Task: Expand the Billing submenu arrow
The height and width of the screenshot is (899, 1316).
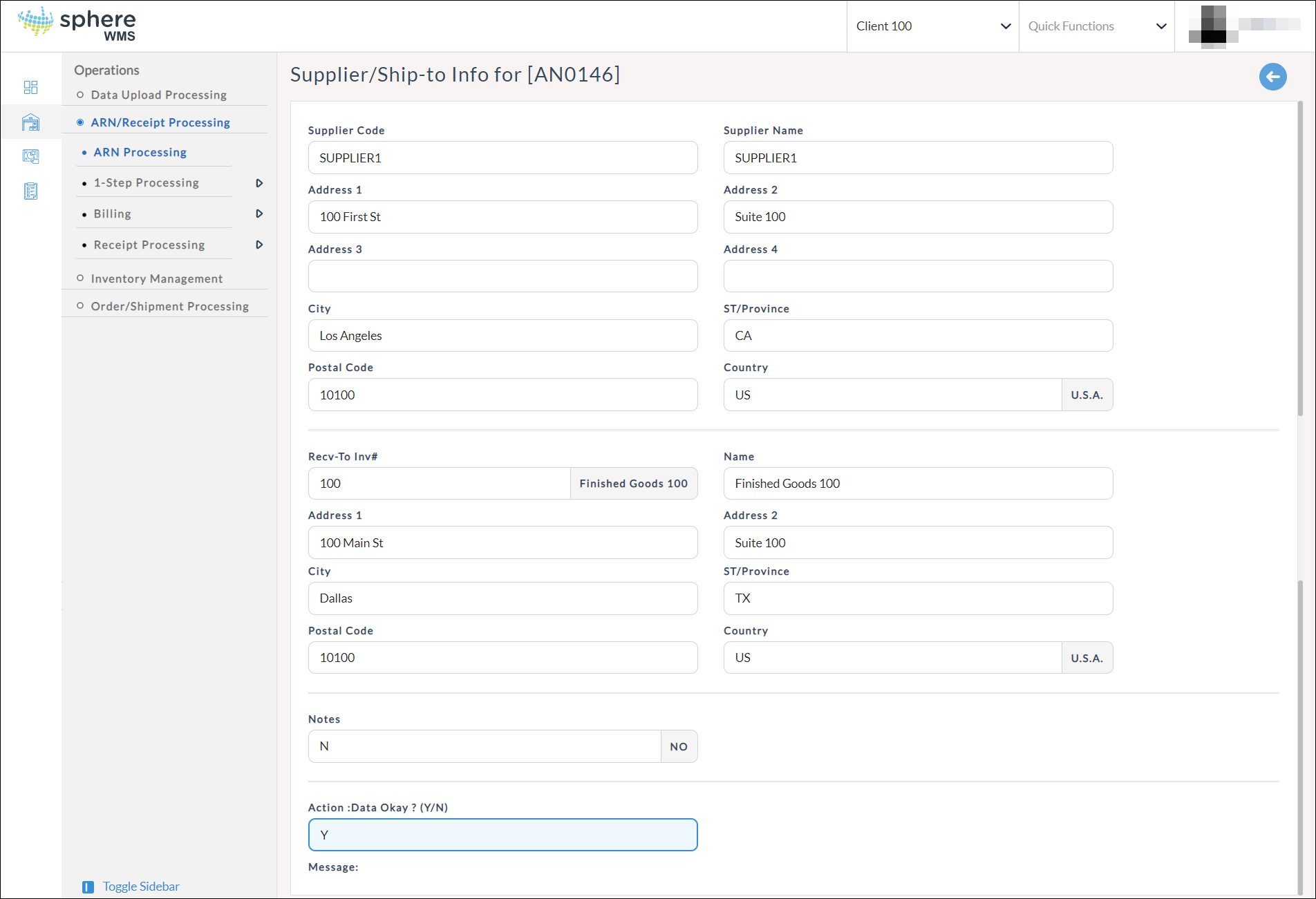Action: (259, 214)
